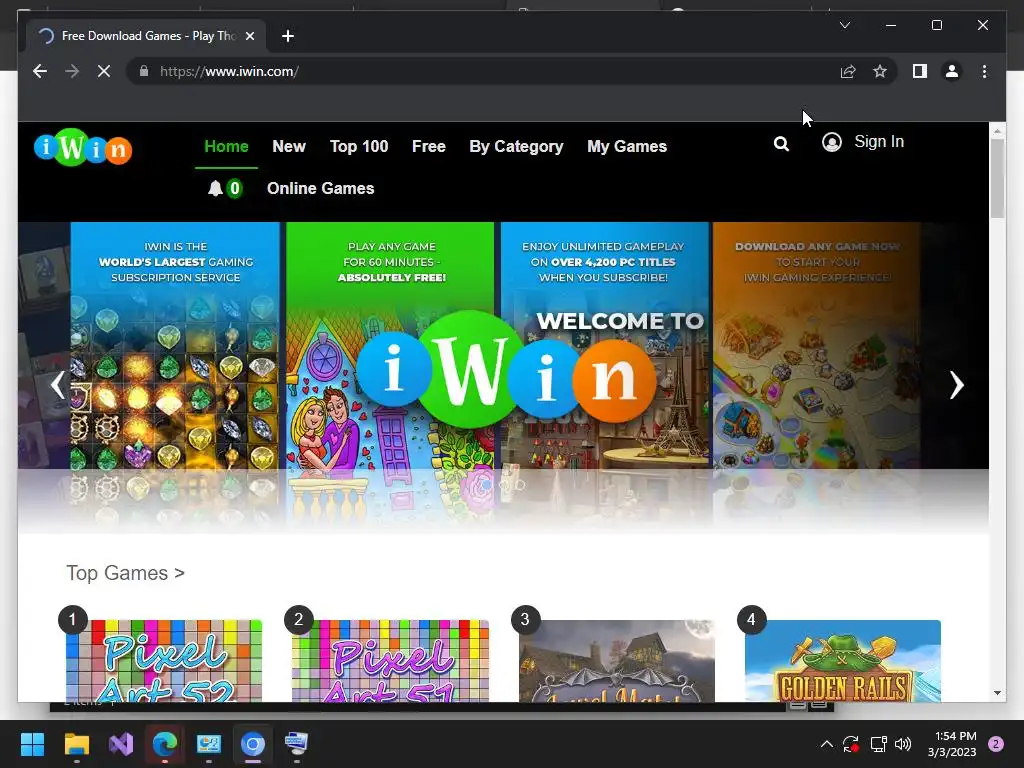Image resolution: width=1024 pixels, height=768 pixels.
Task: Show the next carousel slide
Action: (x=956, y=385)
